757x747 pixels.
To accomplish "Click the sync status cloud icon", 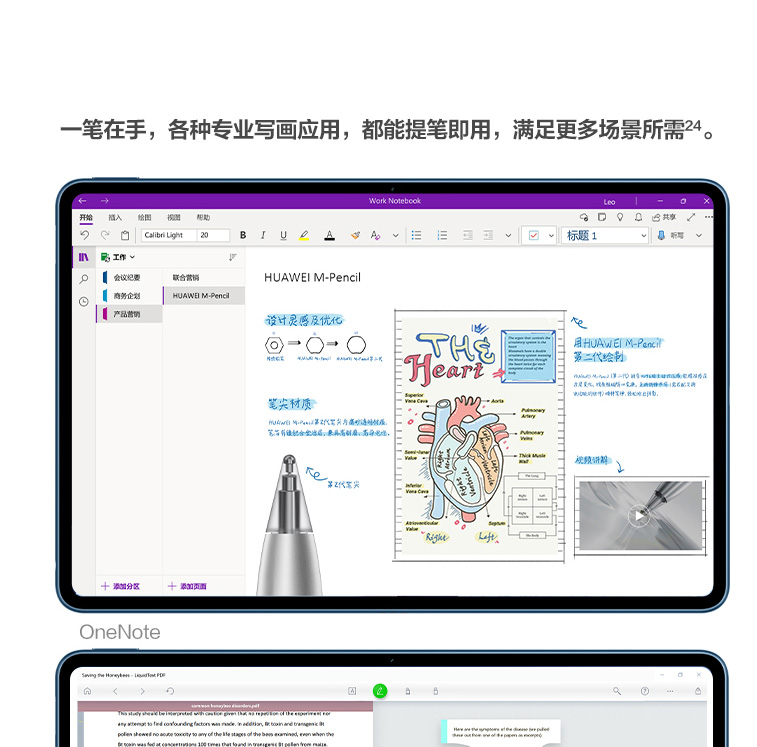I will click(x=584, y=217).
